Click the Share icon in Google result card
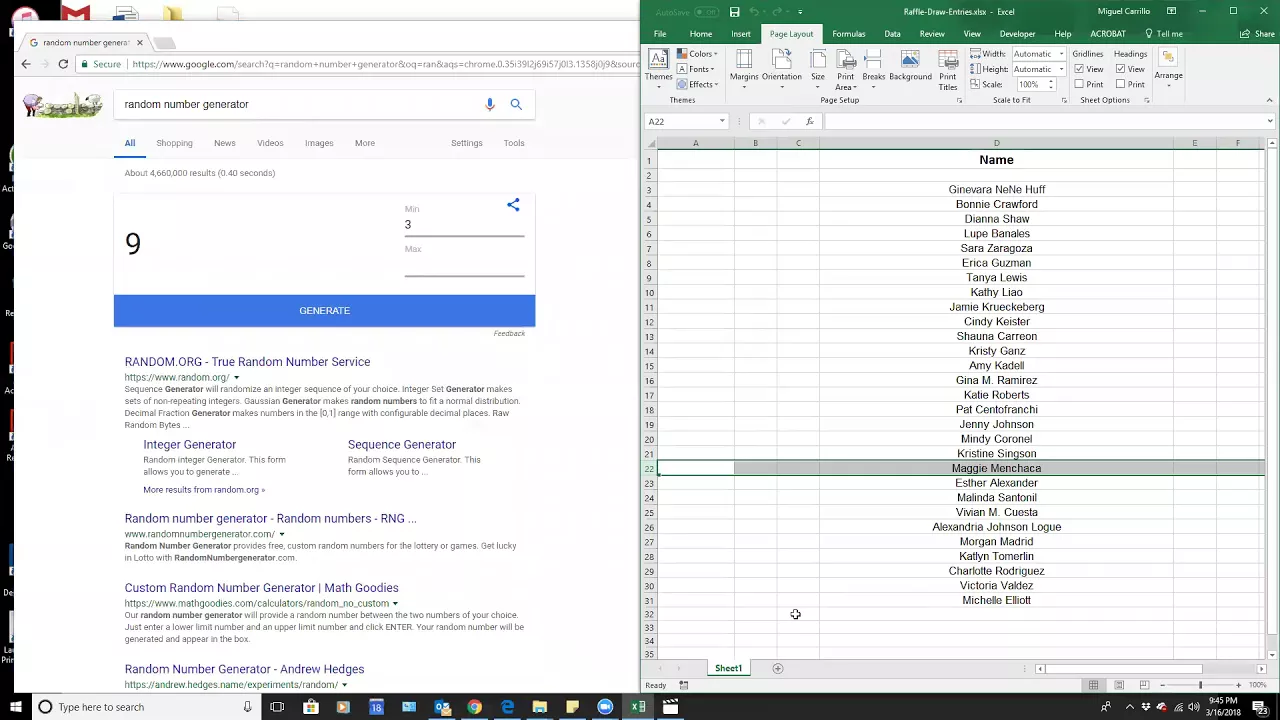1280x720 pixels. tap(513, 205)
